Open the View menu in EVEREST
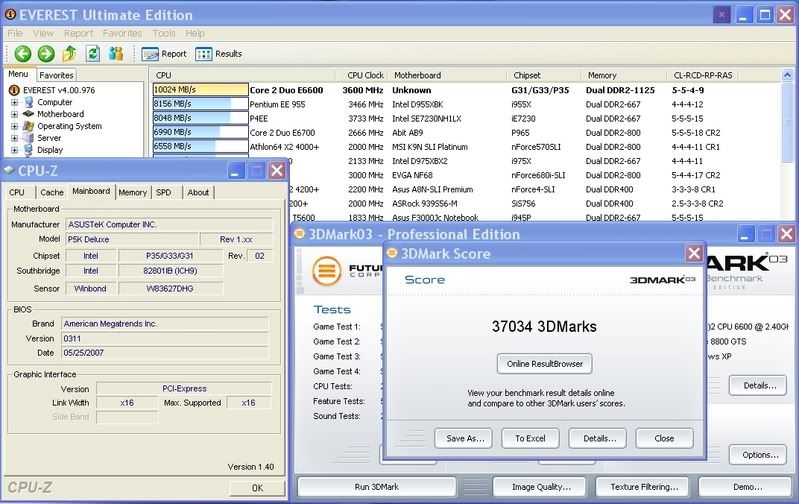 click(43, 33)
